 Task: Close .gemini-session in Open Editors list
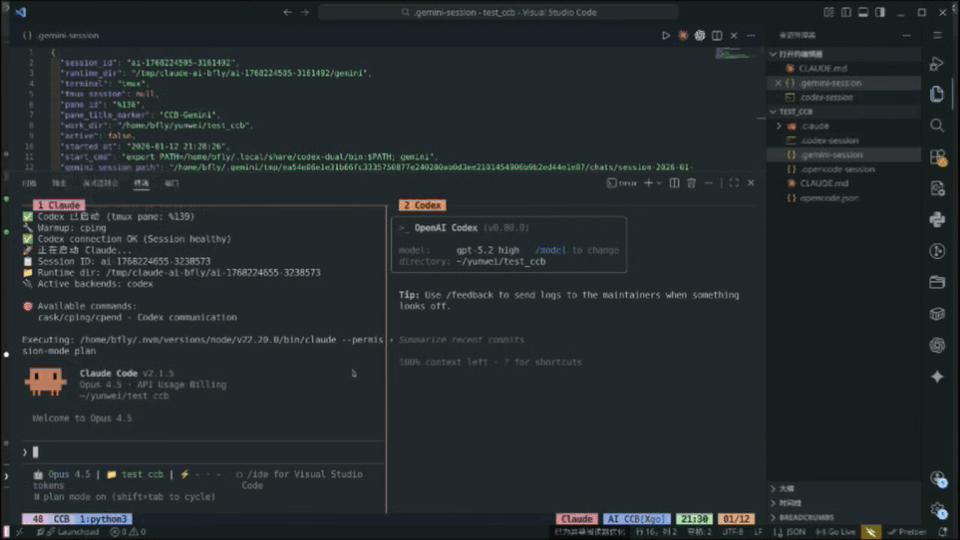click(x=778, y=83)
